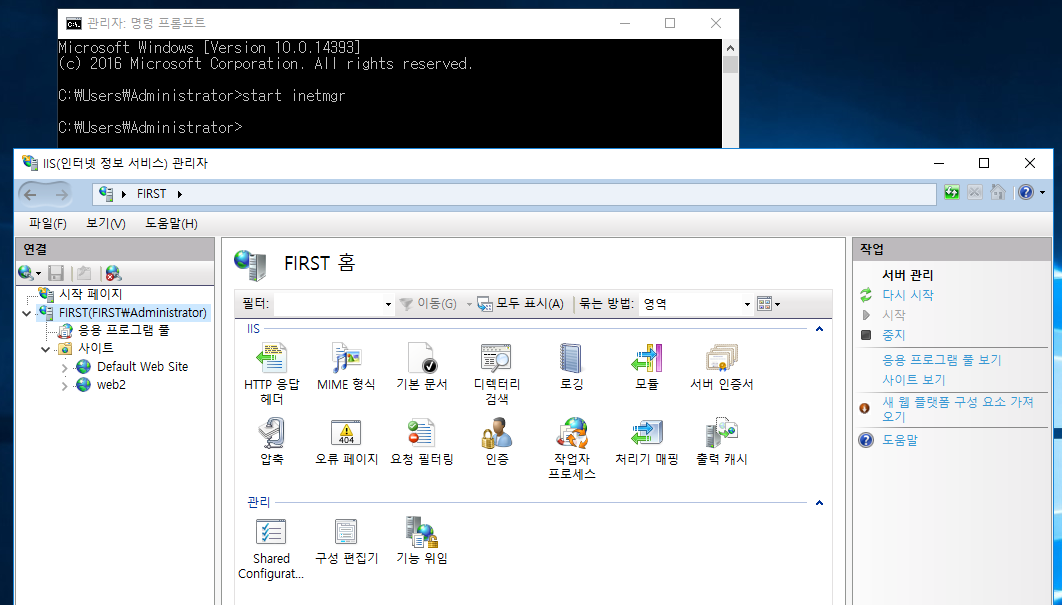Click the blue help icon beside address bar
This screenshot has height=605, width=1062.
coord(1026,193)
